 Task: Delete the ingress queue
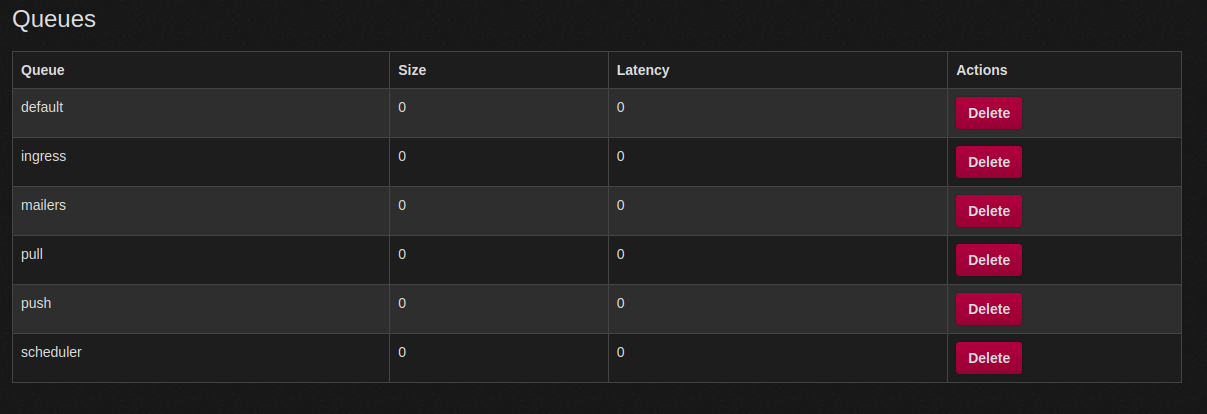click(988, 162)
